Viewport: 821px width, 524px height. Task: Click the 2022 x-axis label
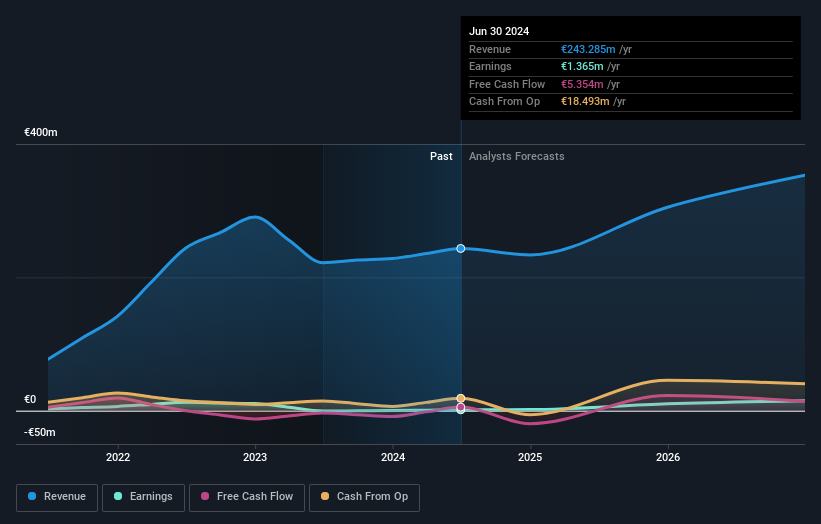tap(118, 457)
